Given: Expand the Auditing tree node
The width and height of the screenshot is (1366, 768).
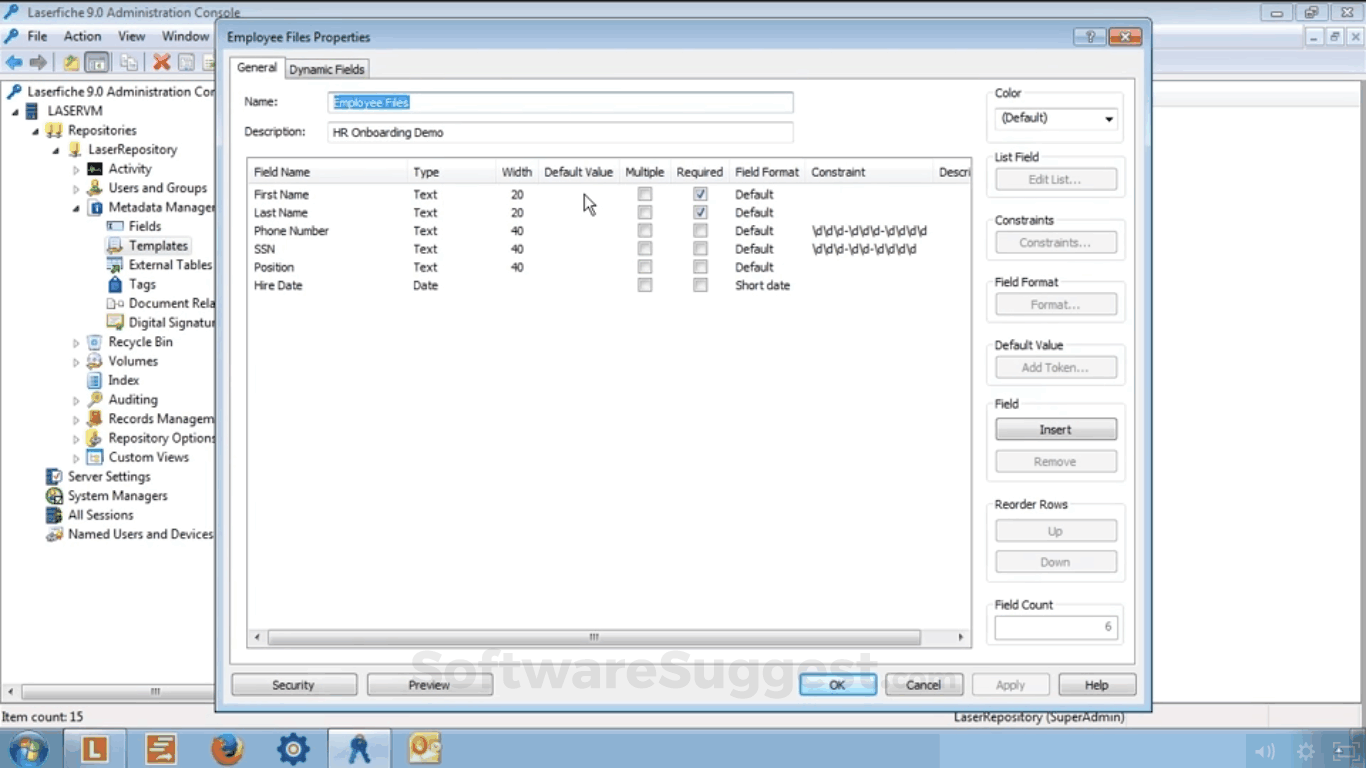Looking at the screenshot, I should point(76,400).
